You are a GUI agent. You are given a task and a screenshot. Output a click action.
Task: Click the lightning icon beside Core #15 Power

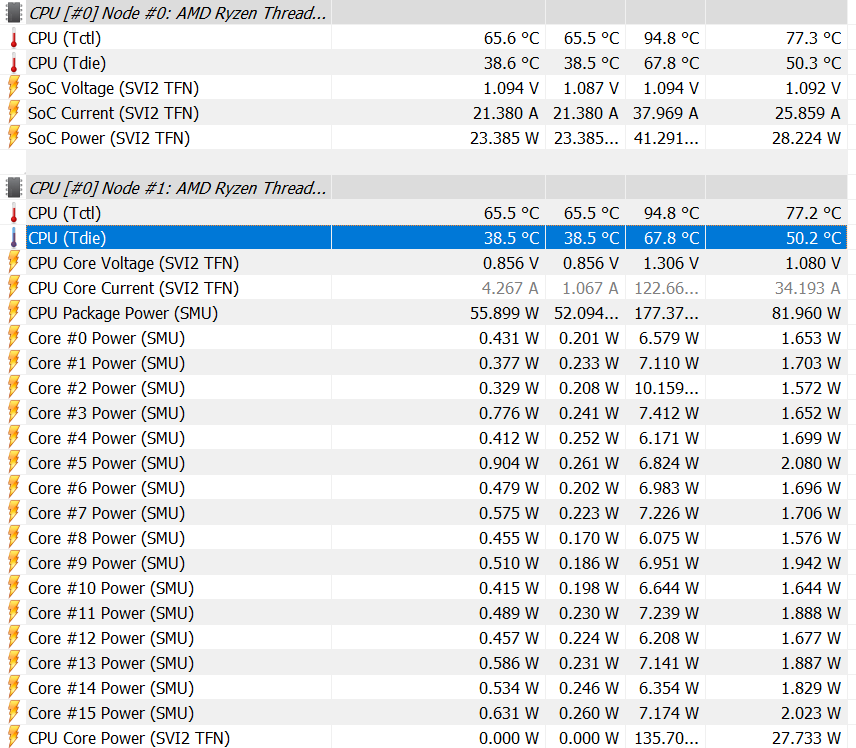point(14,713)
